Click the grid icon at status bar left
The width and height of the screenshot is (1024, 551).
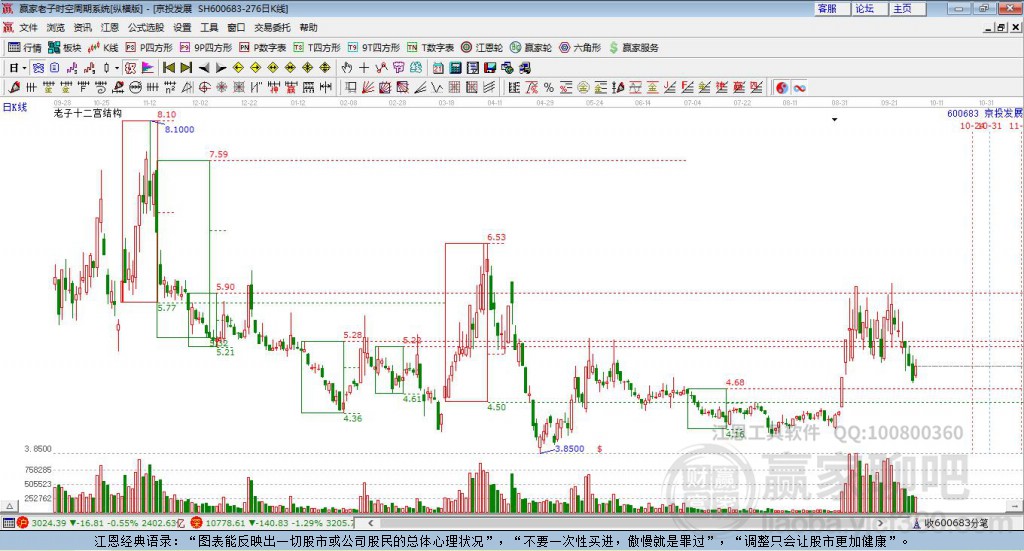tap(8, 523)
